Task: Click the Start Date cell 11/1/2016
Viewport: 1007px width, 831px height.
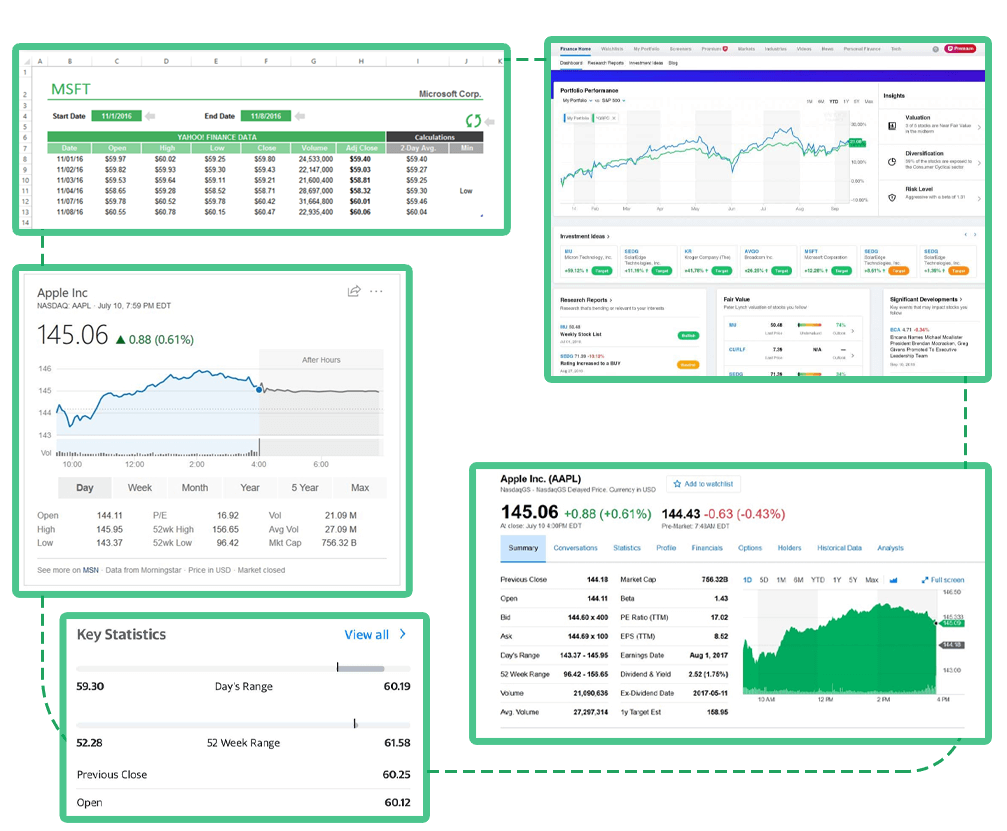Action: [x=116, y=116]
